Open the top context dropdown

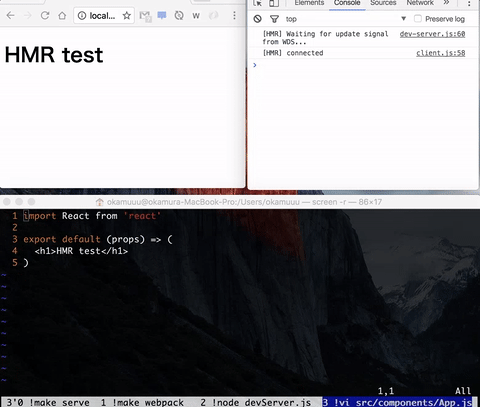[x=347, y=19]
